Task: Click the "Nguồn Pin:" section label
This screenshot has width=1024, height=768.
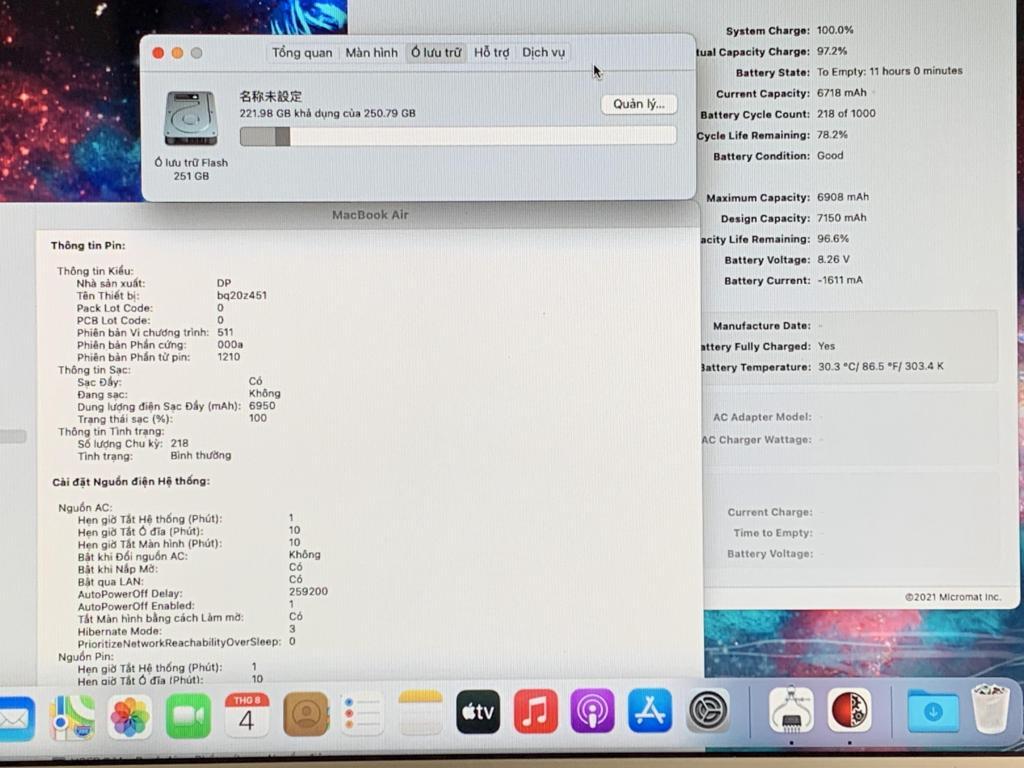Action: (x=86, y=656)
